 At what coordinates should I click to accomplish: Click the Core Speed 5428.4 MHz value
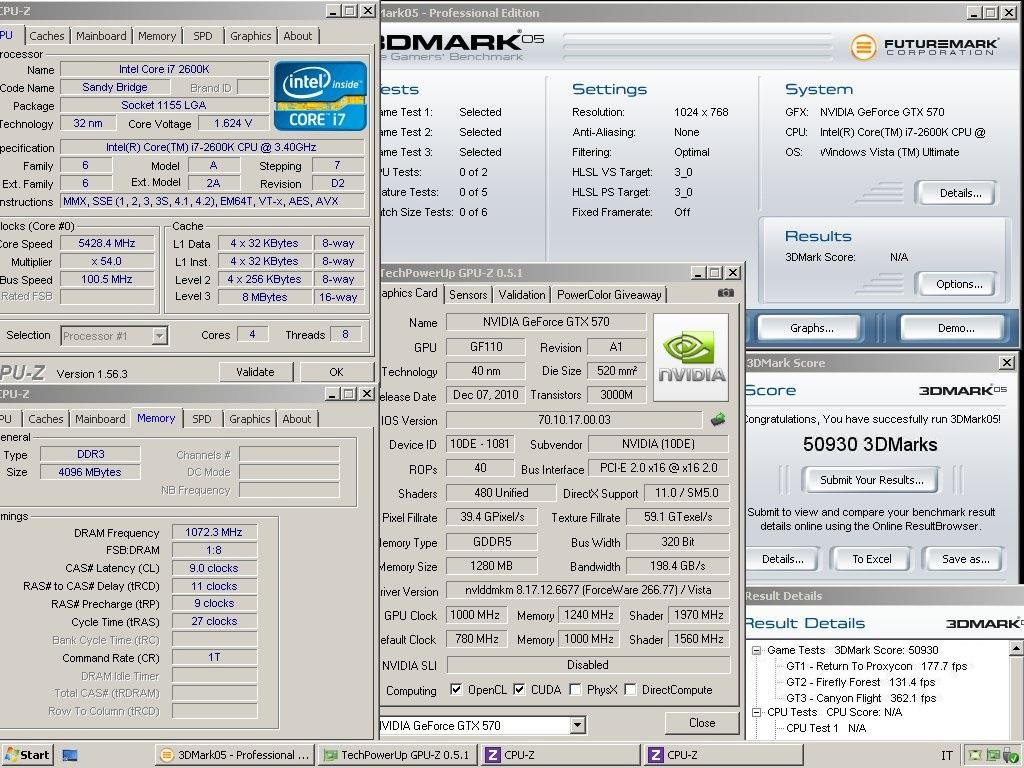tap(107, 243)
